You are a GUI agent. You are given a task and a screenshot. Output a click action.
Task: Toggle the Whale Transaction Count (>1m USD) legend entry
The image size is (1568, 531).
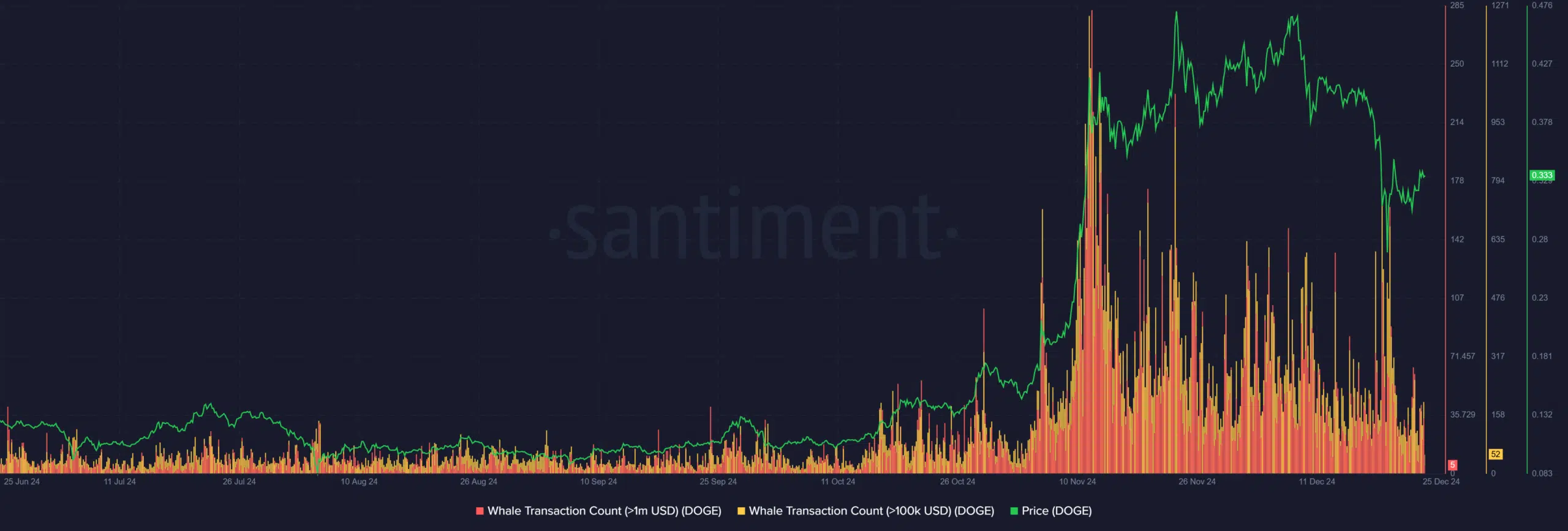(x=598, y=511)
